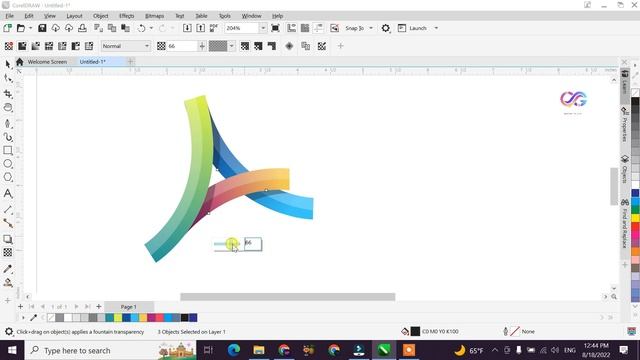Open the document palette flyout arrow
This screenshot has width=640, height=360.
coord(23,318)
